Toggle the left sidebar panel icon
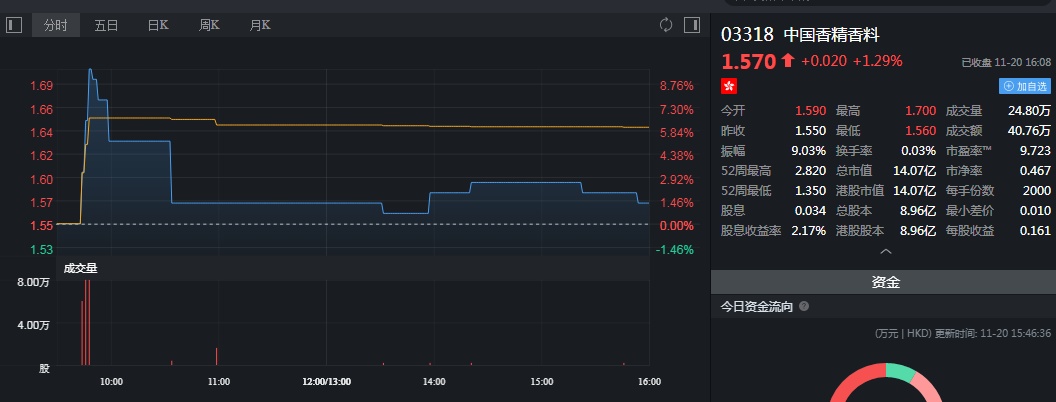This screenshot has width=1056, height=402. (x=14, y=25)
